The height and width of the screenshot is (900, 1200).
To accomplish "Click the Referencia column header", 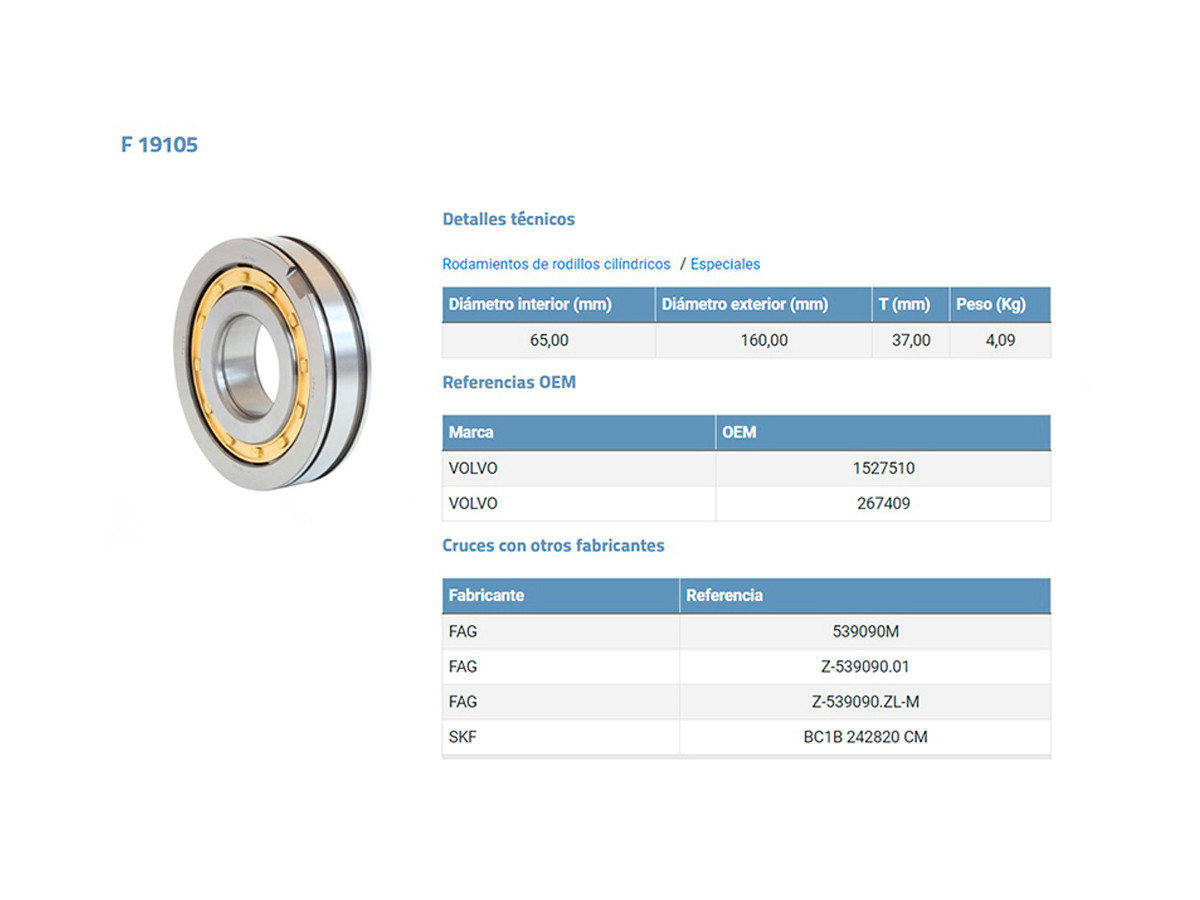I will click(724, 595).
